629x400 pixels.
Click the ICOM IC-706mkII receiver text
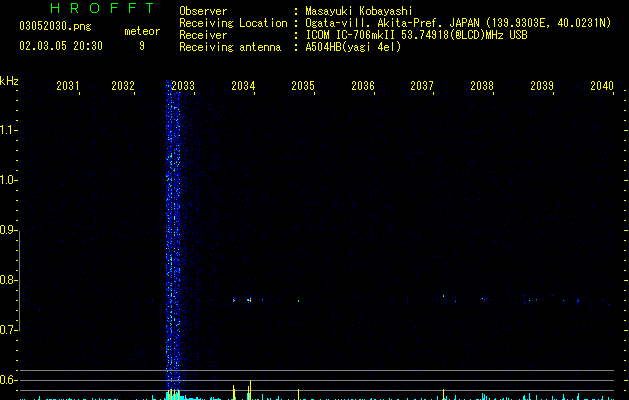pos(416,35)
